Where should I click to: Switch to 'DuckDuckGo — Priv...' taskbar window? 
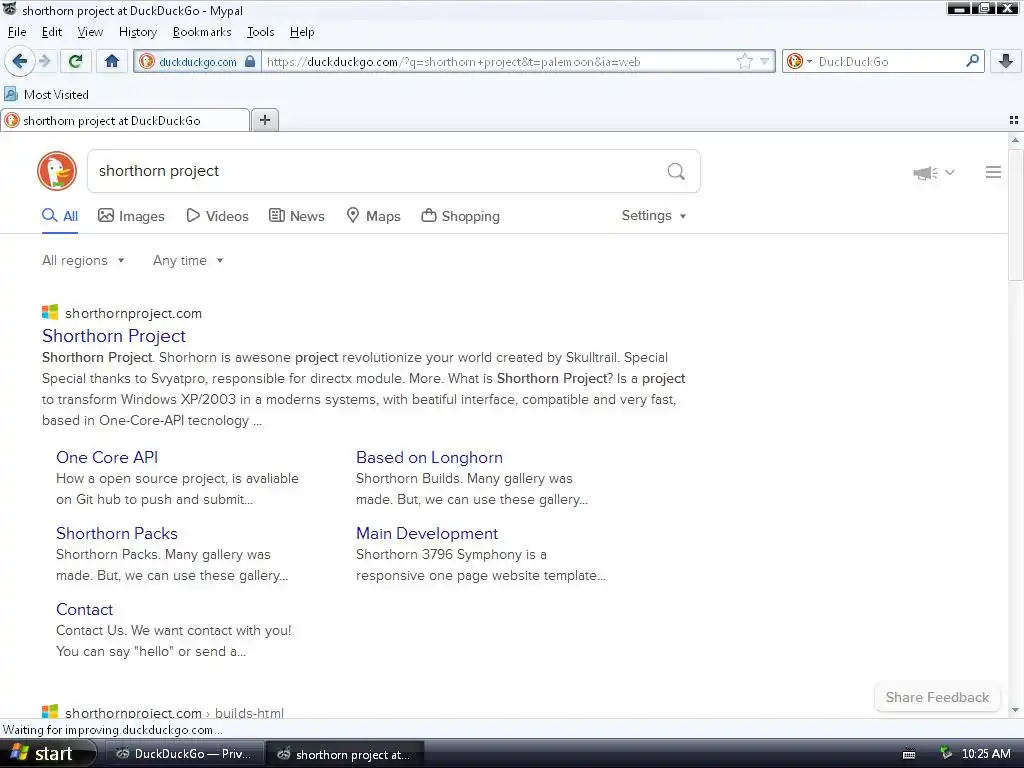click(185, 754)
